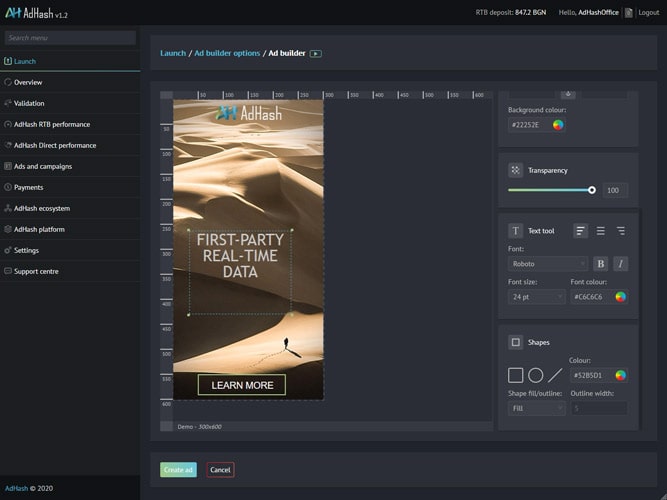The height and width of the screenshot is (500, 667).
Task: Click the Search menu input field
Action: point(70,38)
